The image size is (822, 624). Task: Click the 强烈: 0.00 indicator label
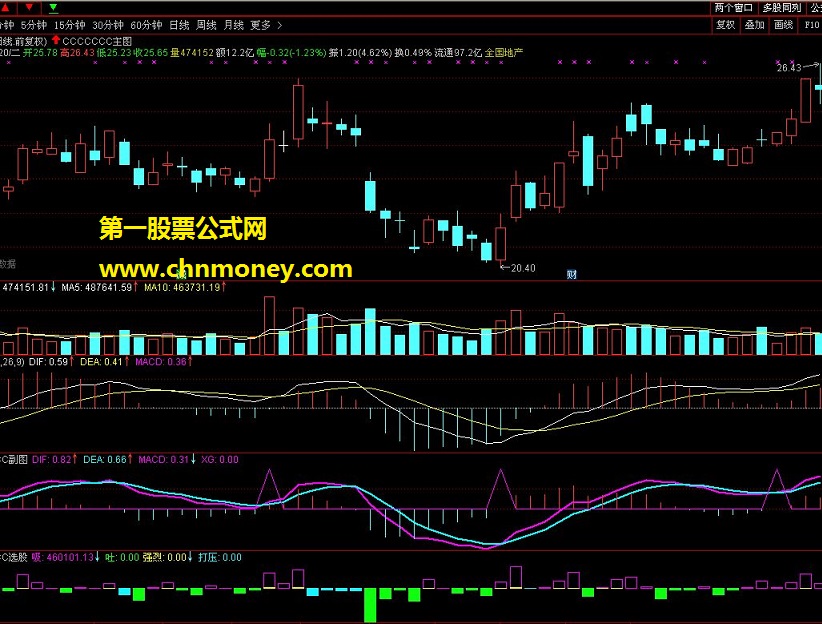click(x=165, y=557)
